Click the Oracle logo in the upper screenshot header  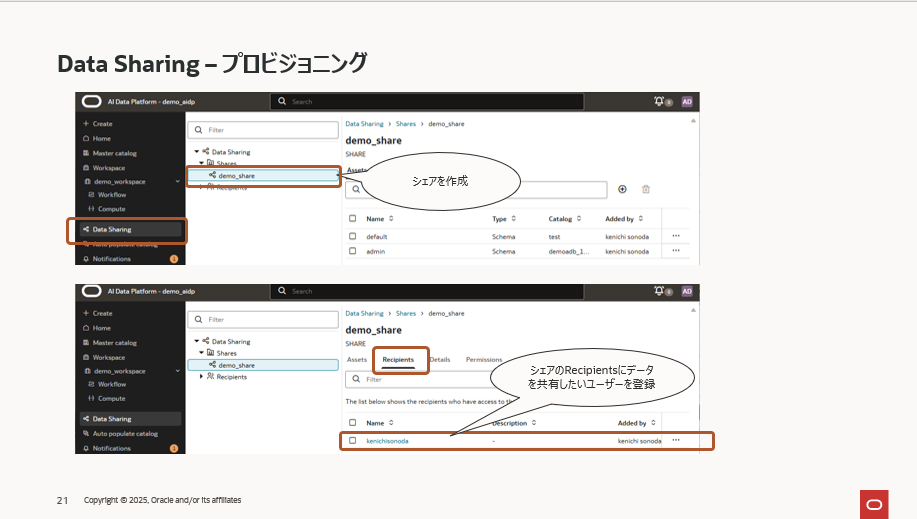tap(91, 101)
